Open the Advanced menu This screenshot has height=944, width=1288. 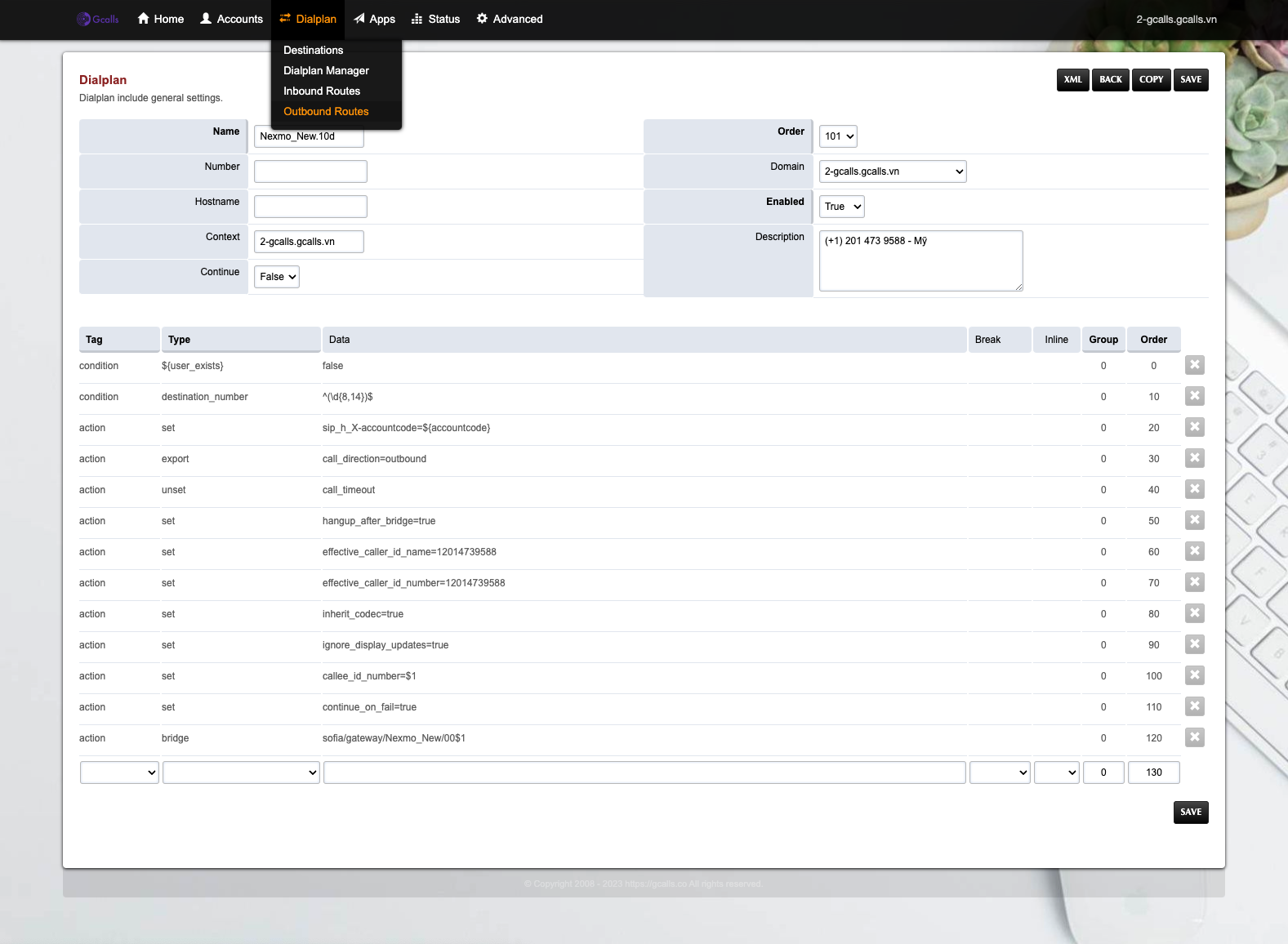[510, 19]
